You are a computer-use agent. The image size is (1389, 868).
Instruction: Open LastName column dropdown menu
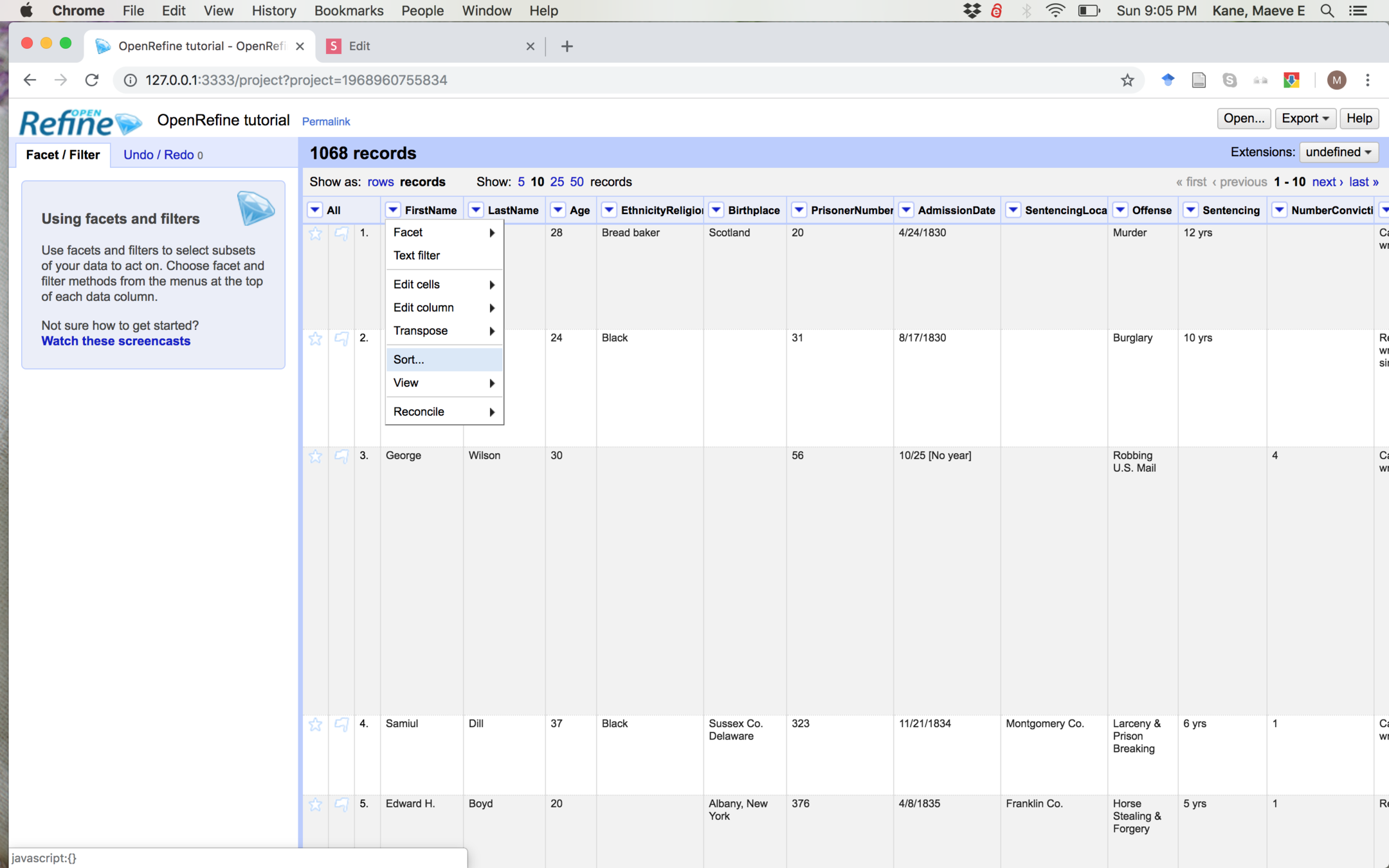coord(476,210)
